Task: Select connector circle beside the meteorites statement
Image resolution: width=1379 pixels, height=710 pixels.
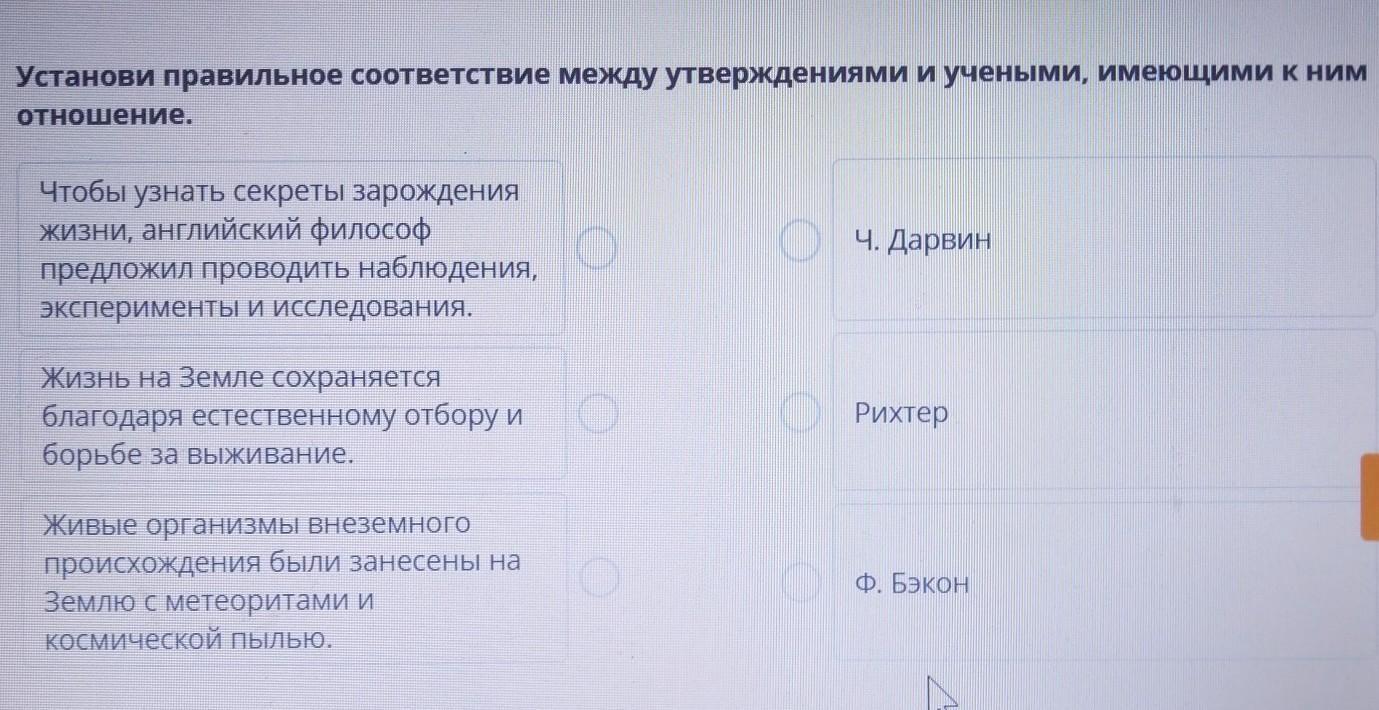Action: [600, 579]
